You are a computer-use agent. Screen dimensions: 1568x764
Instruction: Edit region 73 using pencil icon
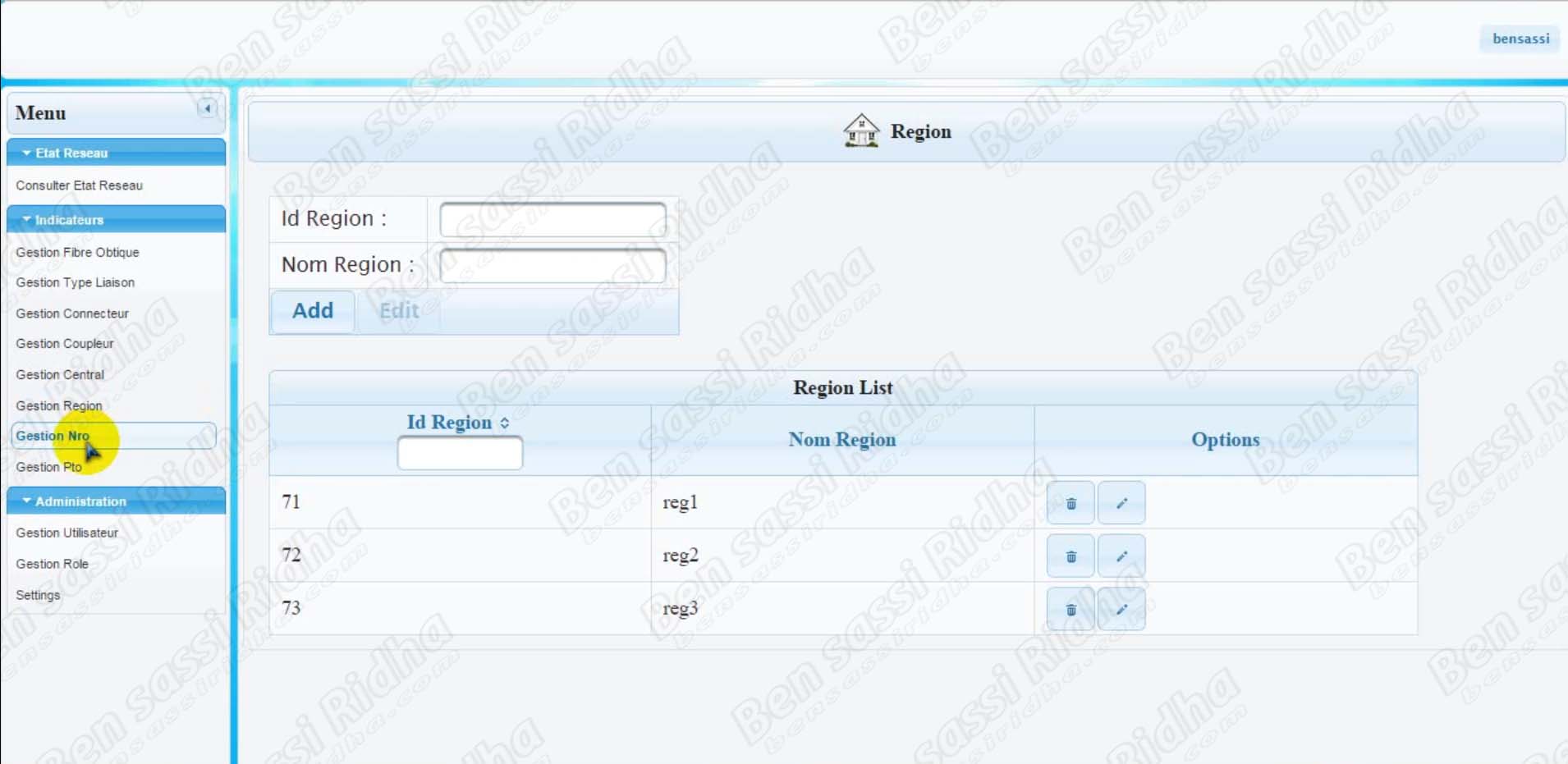(1121, 609)
